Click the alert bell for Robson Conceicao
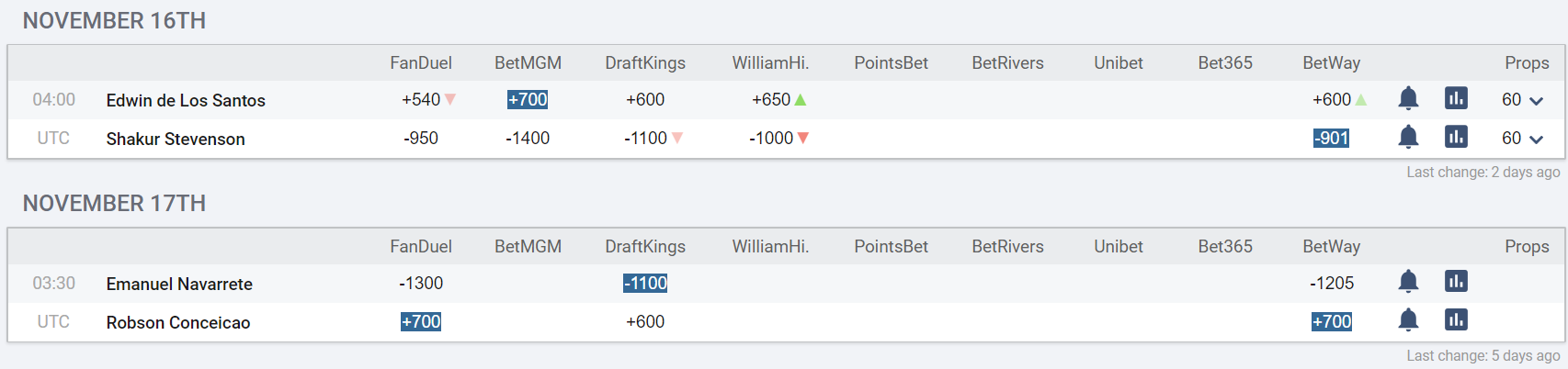This screenshot has height=369, width=1568. pyautogui.click(x=1408, y=320)
